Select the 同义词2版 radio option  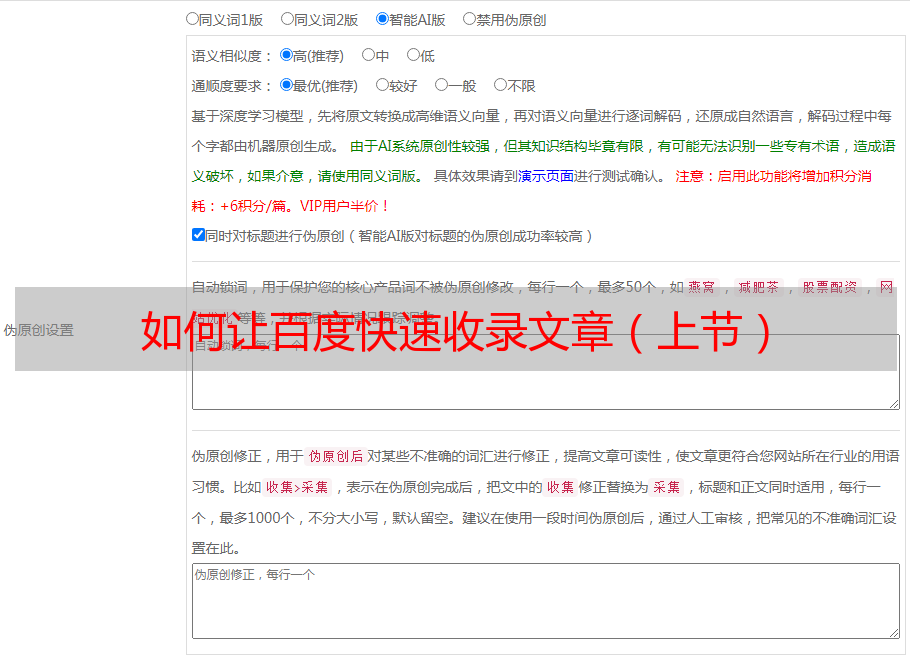pos(287,19)
